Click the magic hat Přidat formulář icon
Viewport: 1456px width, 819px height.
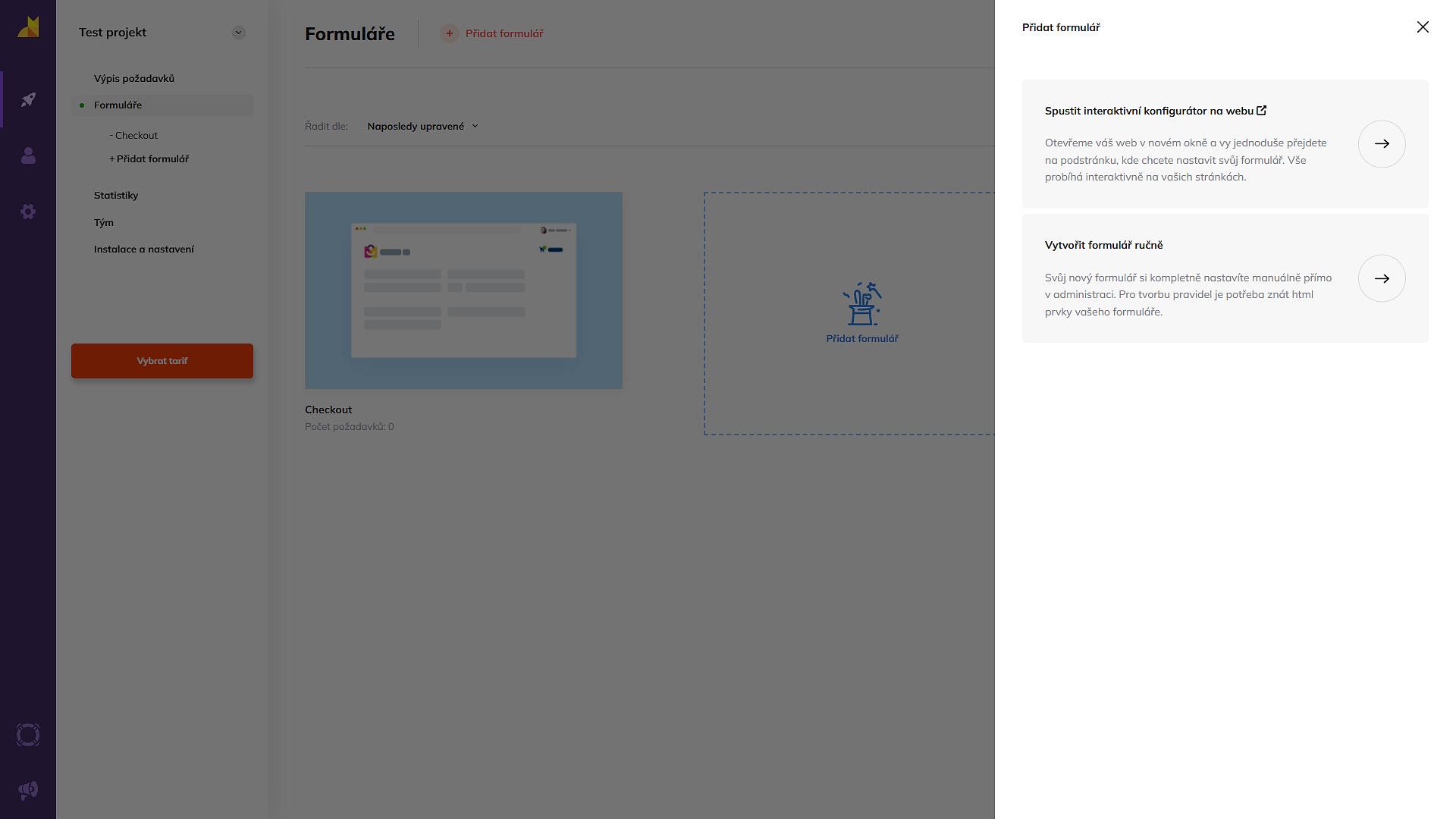click(862, 304)
